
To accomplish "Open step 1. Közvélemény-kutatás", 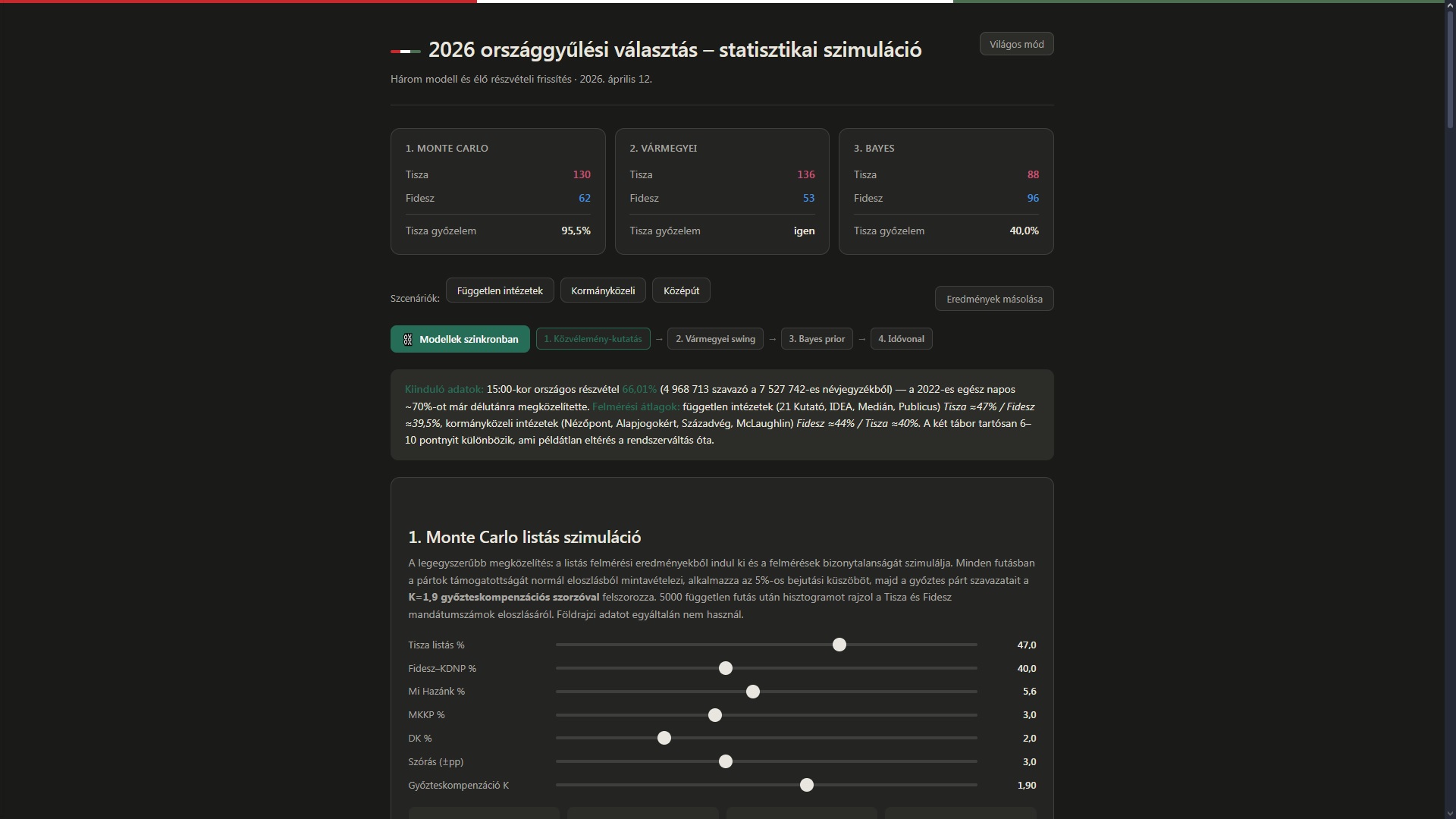I will coord(592,339).
